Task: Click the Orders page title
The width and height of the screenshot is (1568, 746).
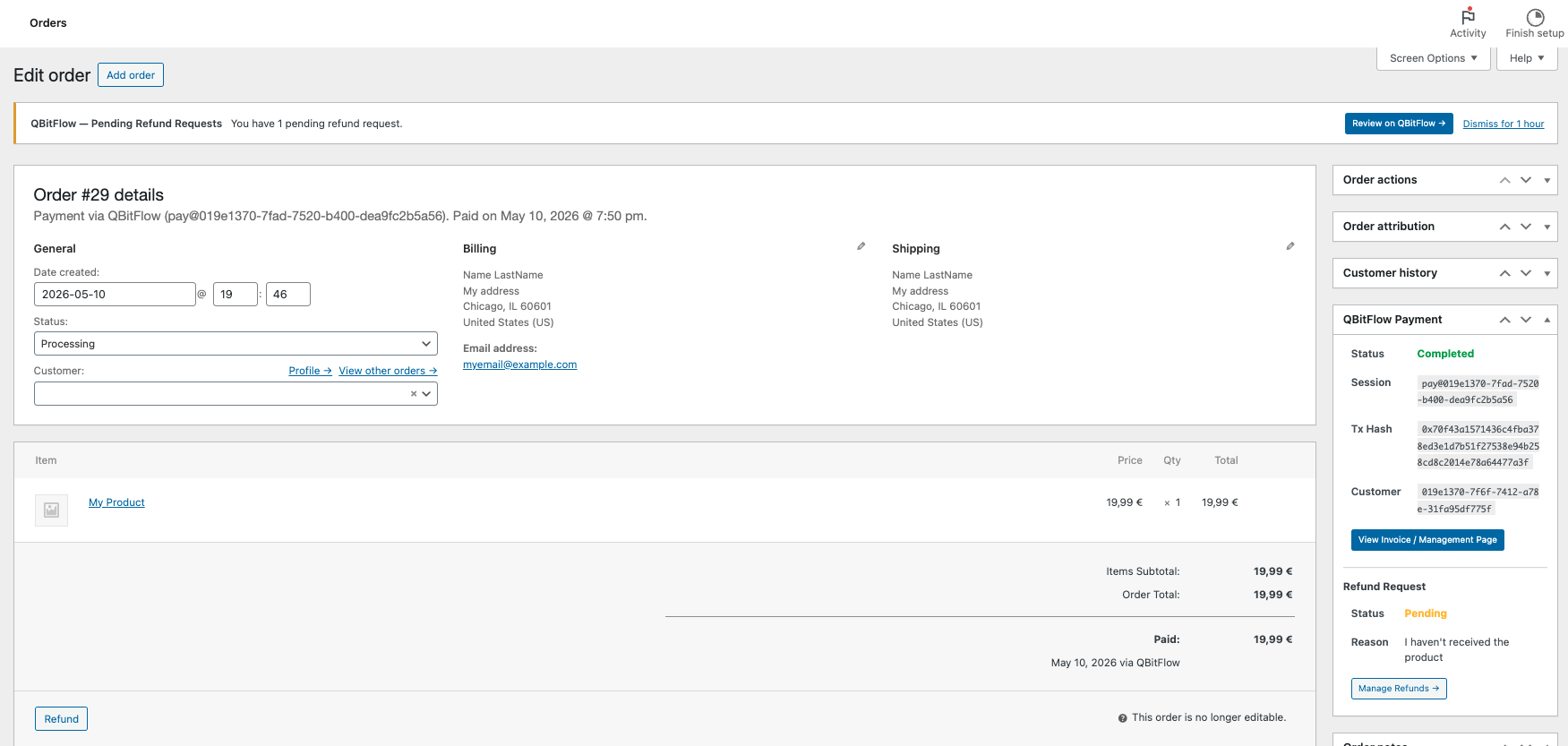Action: [x=48, y=23]
